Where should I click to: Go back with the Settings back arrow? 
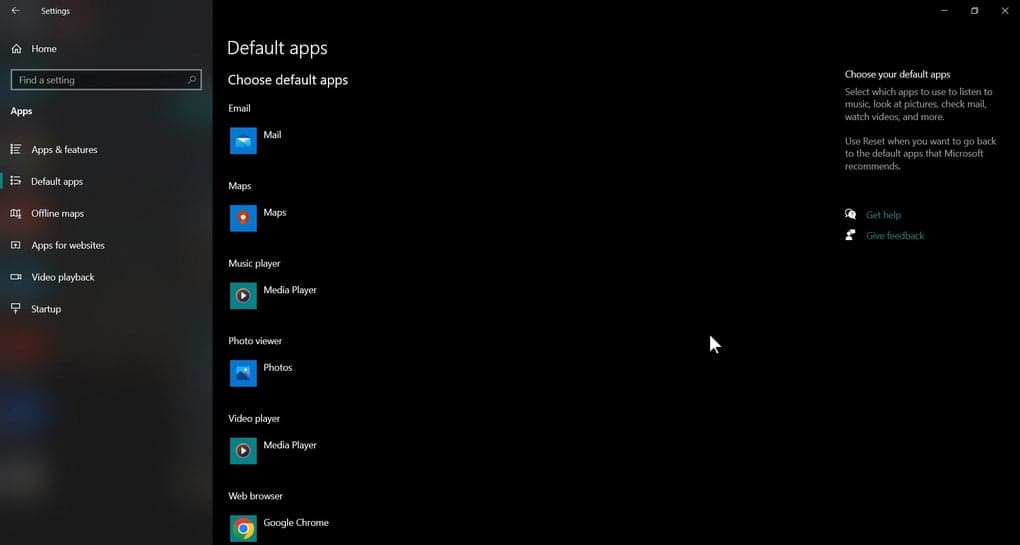[16, 11]
